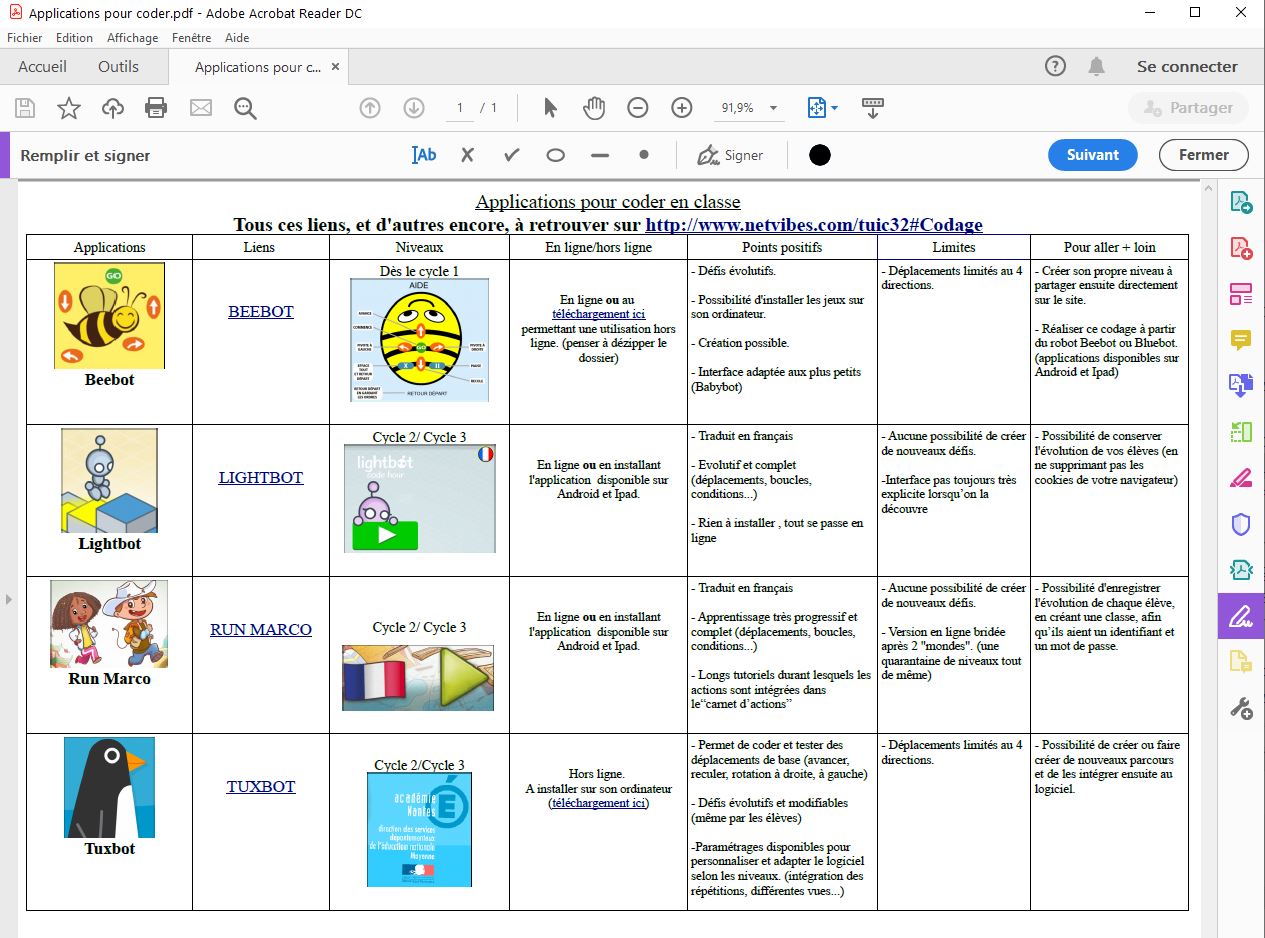Image resolution: width=1265 pixels, height=938 pixels.
Task: Select the ellipse shape tool
Action: (x=556, y=155)
